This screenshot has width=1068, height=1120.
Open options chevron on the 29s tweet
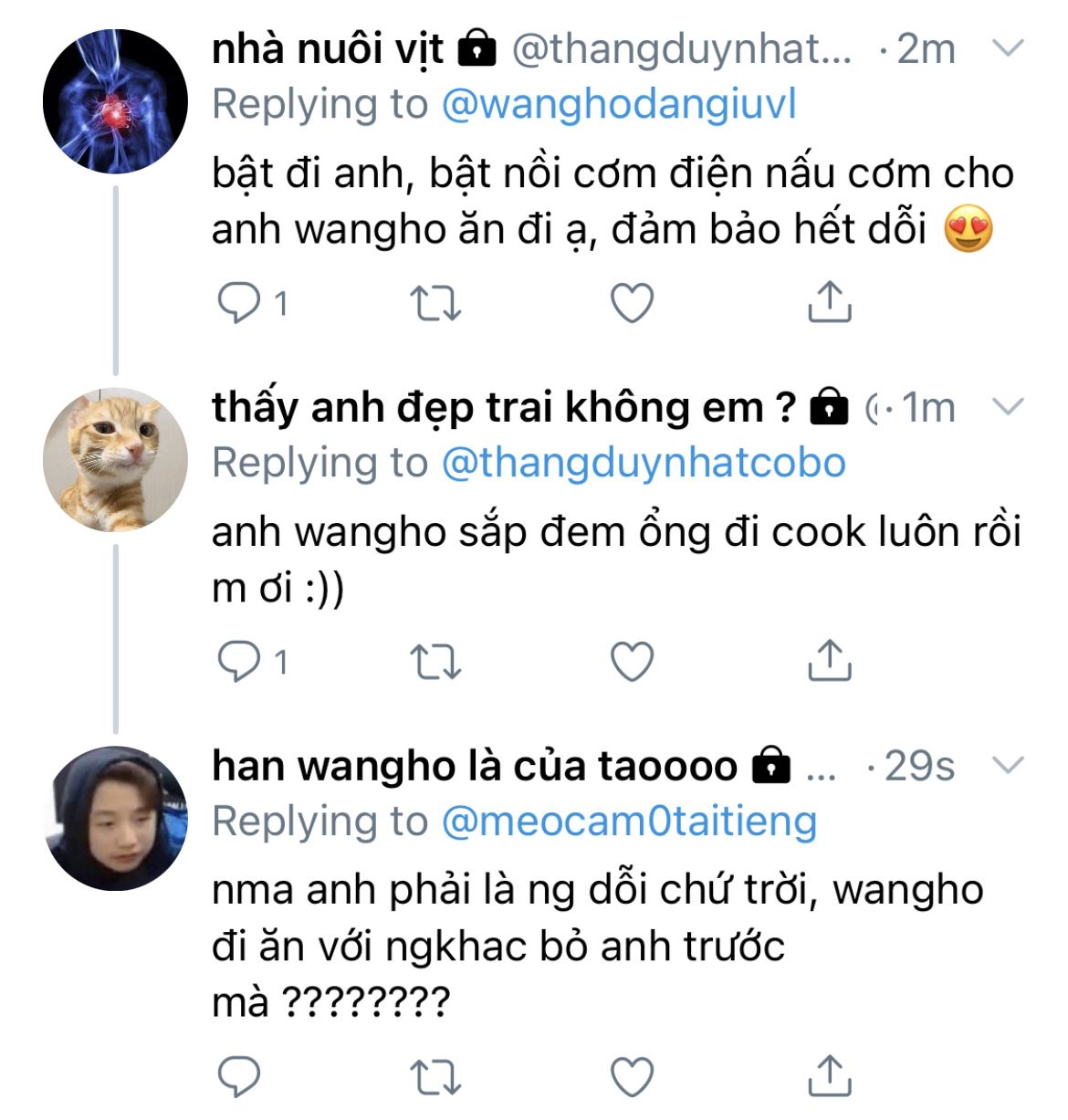click(x=1008, y=766)
